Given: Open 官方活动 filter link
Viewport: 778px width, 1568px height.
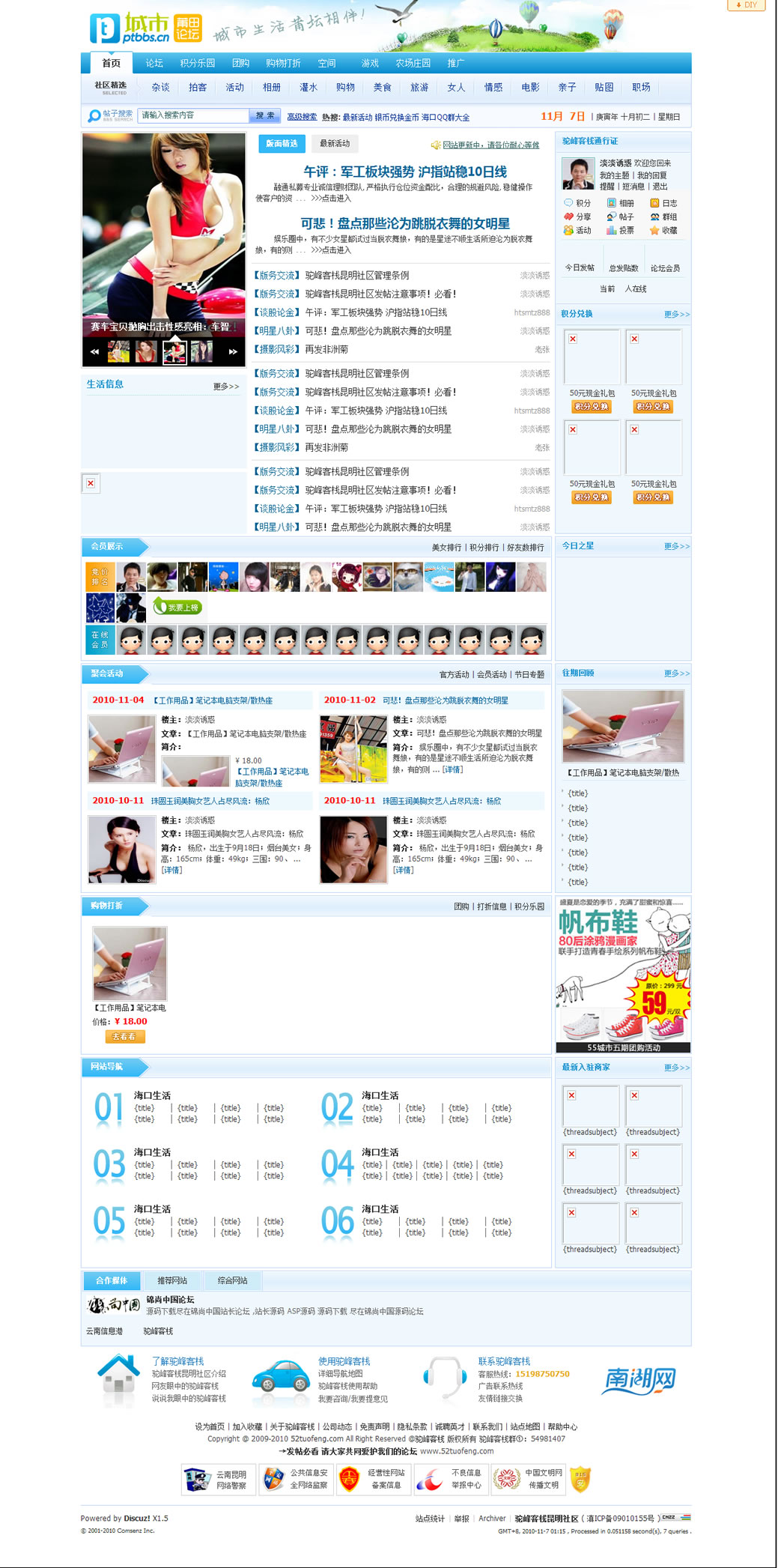Looking at the screenshot, I should point(454,675).
